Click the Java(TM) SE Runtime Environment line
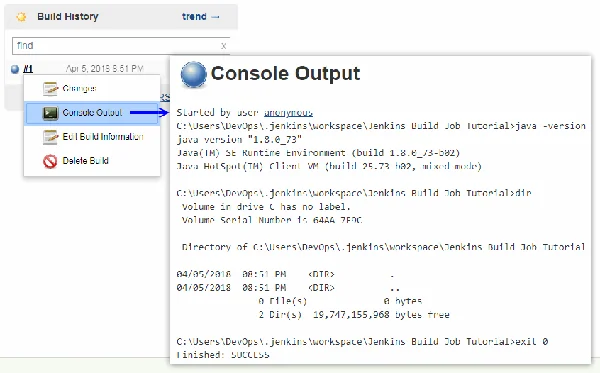This screenshot has width=600, height=373. click(x=318, y=153)
